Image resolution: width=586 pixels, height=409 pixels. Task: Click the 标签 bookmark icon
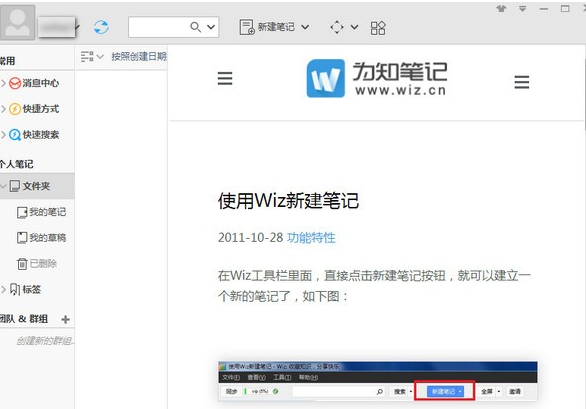(x=15, y=289)
